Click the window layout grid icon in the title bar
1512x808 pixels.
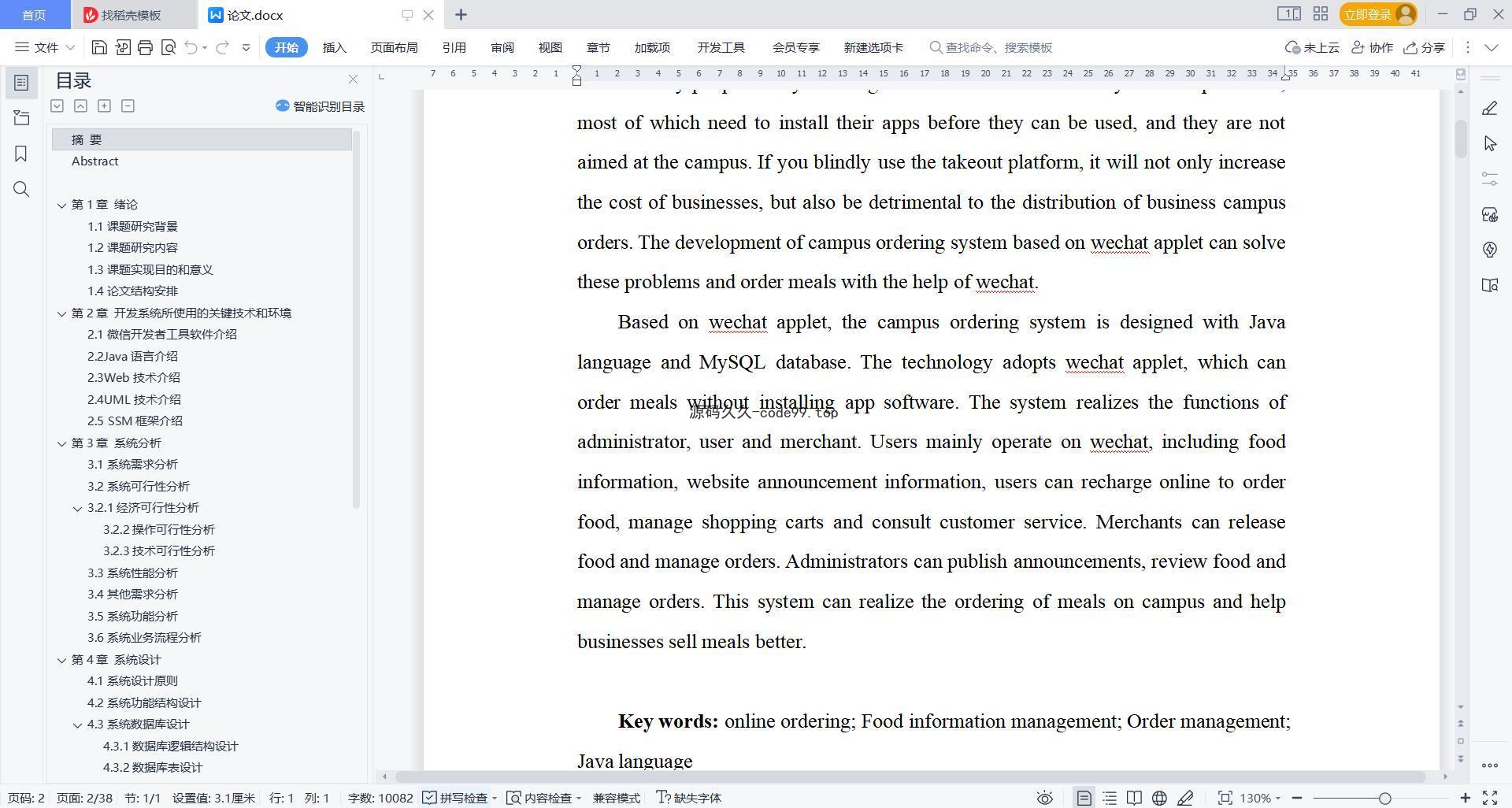(x=1321, y=14)
